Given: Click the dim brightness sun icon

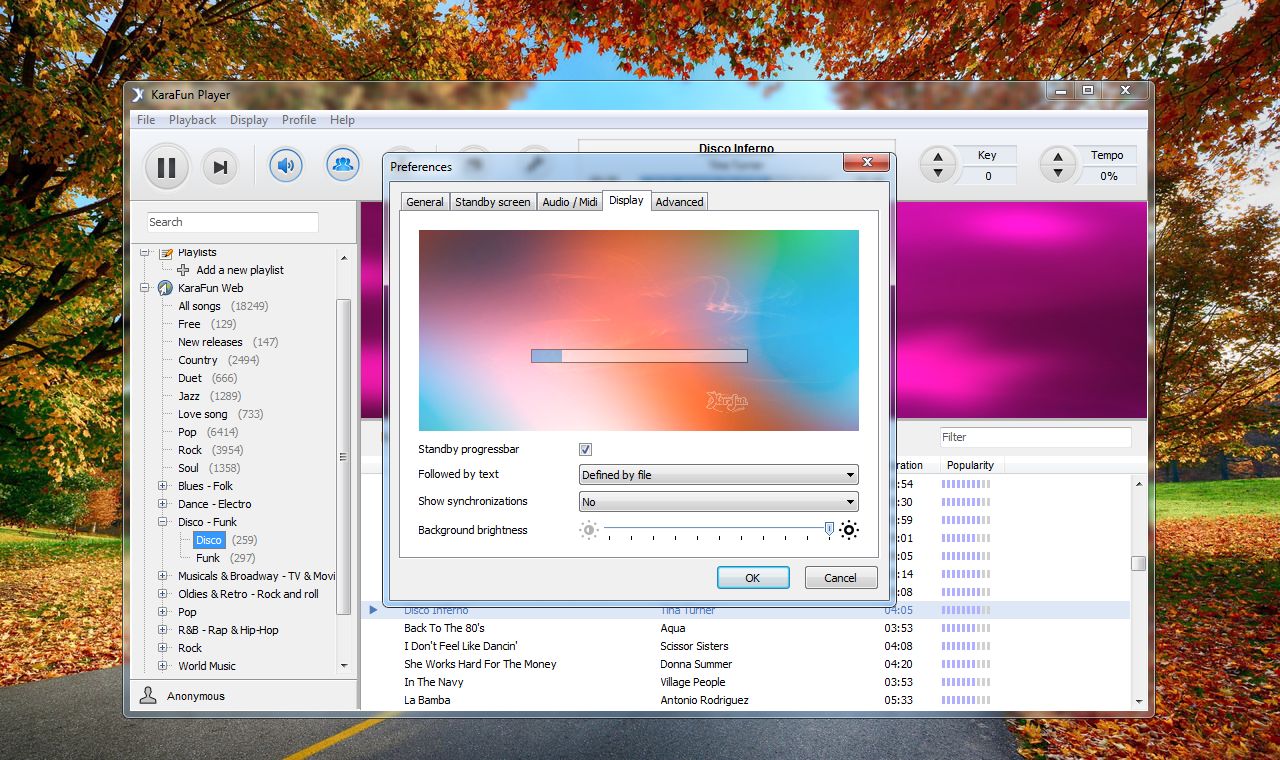Looking at the screenshot, I should coord(589,530).
